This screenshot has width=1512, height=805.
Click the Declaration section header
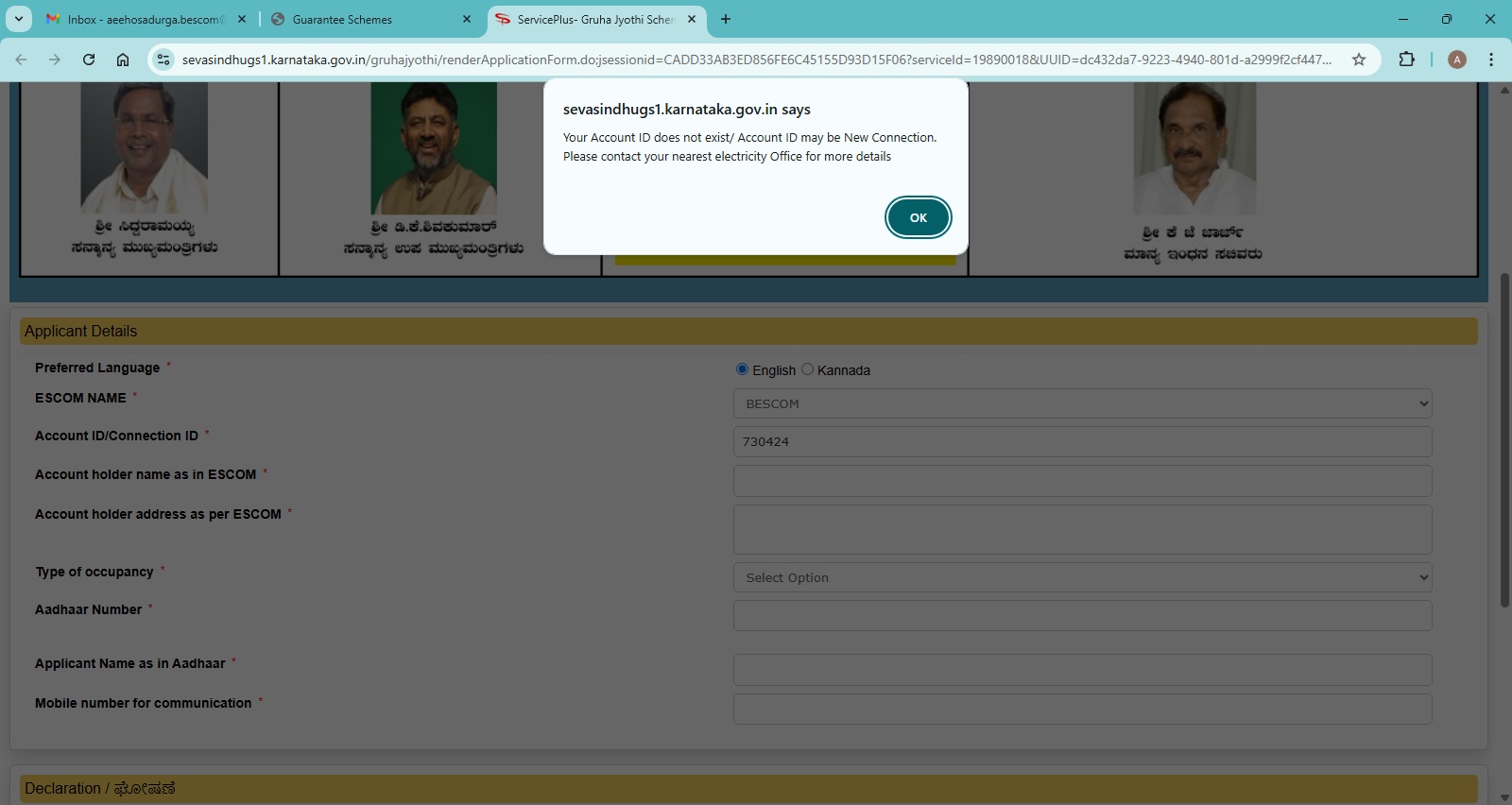coord(748,788)
